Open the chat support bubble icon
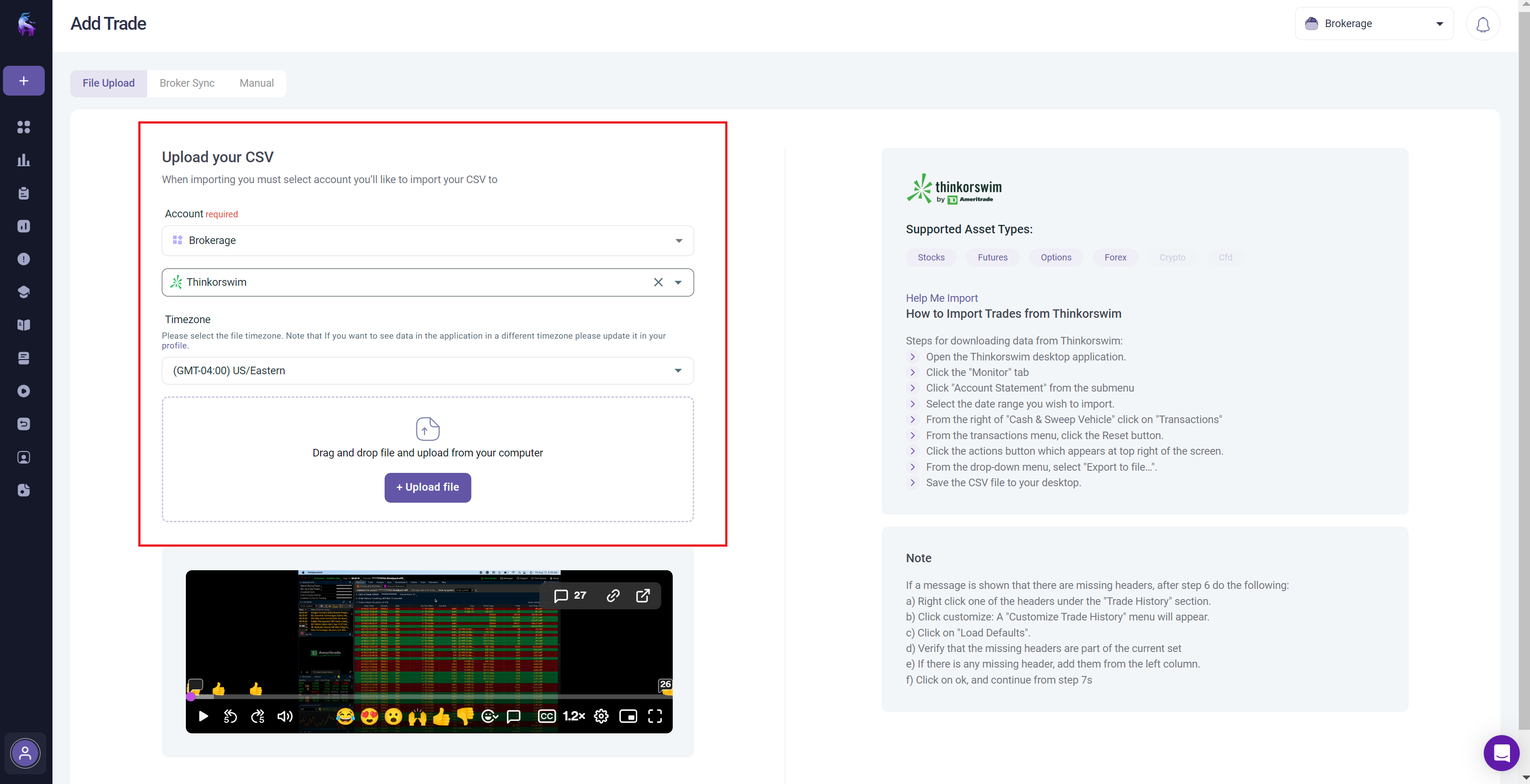This screenshot has width=1530, height=784. [1501, 753]
